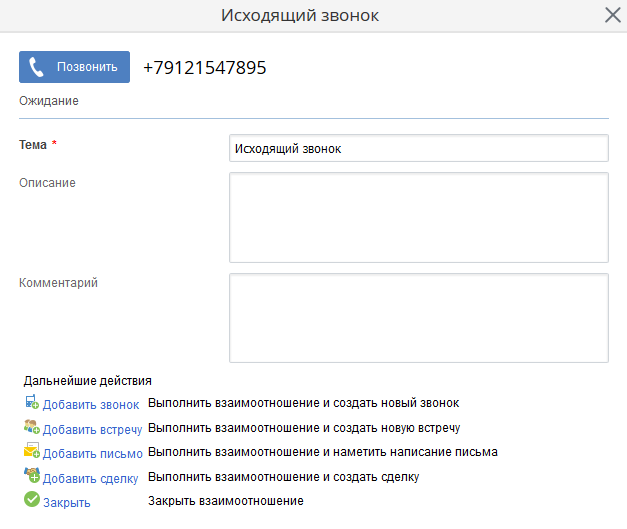Click the add letter envelope icon
The width and height of the screenshot is (627, 529).
pos(31,452)
